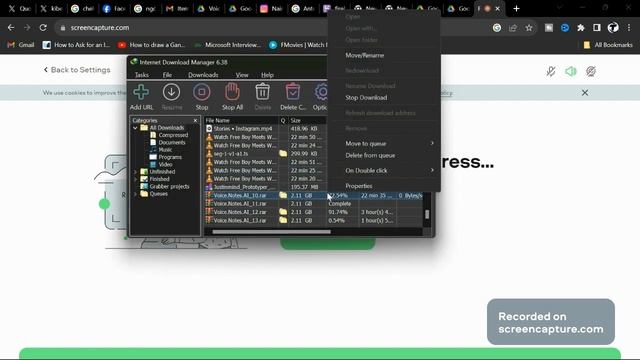Click the Stop download icon
The width and height of the screenshot is (640, 360).
click(202, 92)
